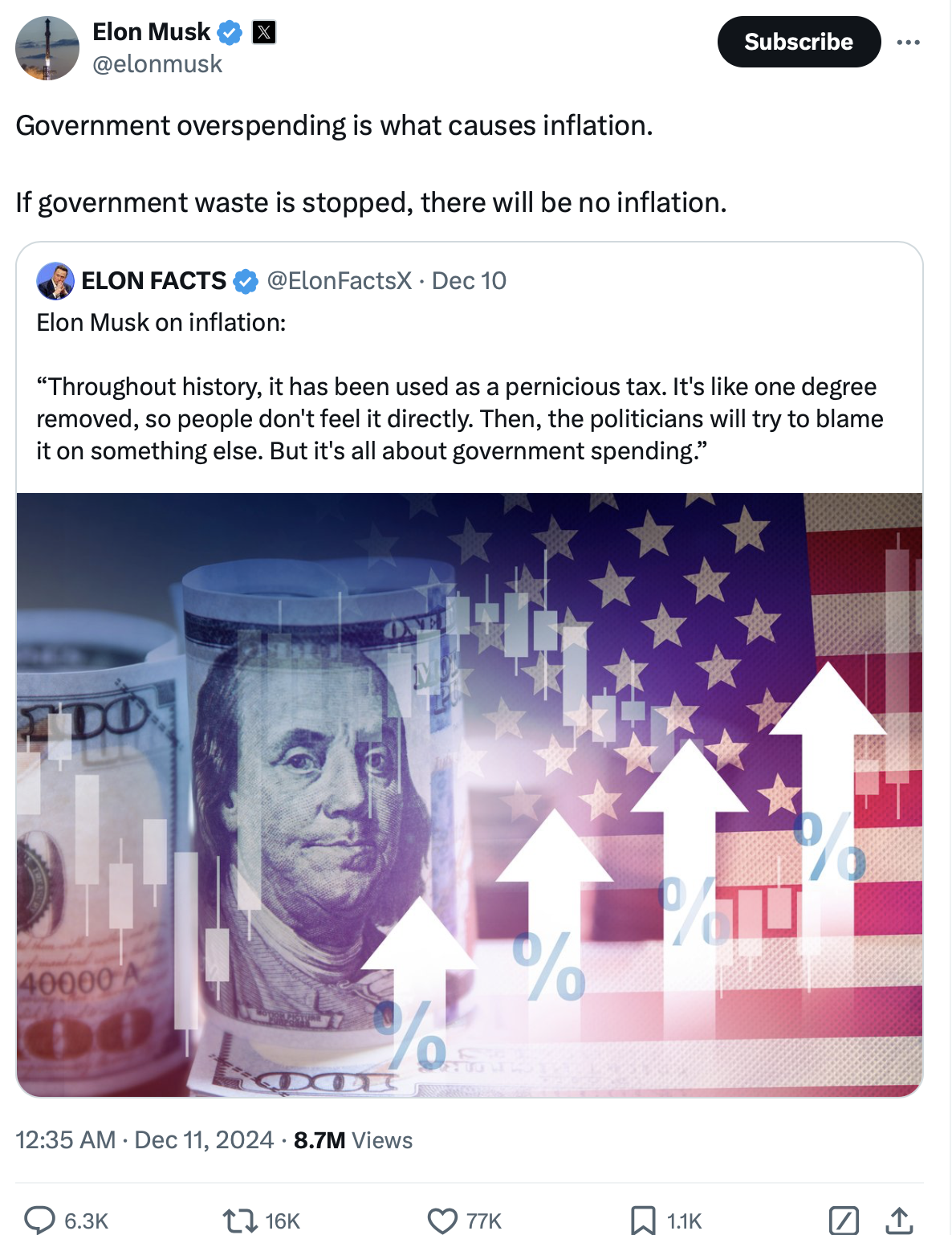Viewport: 952px width, 1235px height.
Task: Like the post with heart icon
Action: (441, 1221)
